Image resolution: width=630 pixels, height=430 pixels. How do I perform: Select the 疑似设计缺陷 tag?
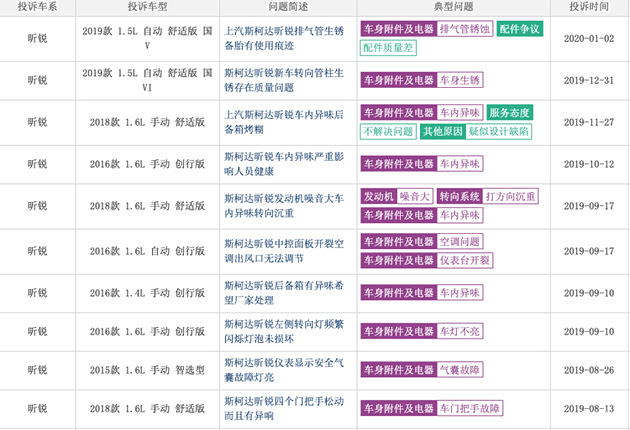coord(499,132)
